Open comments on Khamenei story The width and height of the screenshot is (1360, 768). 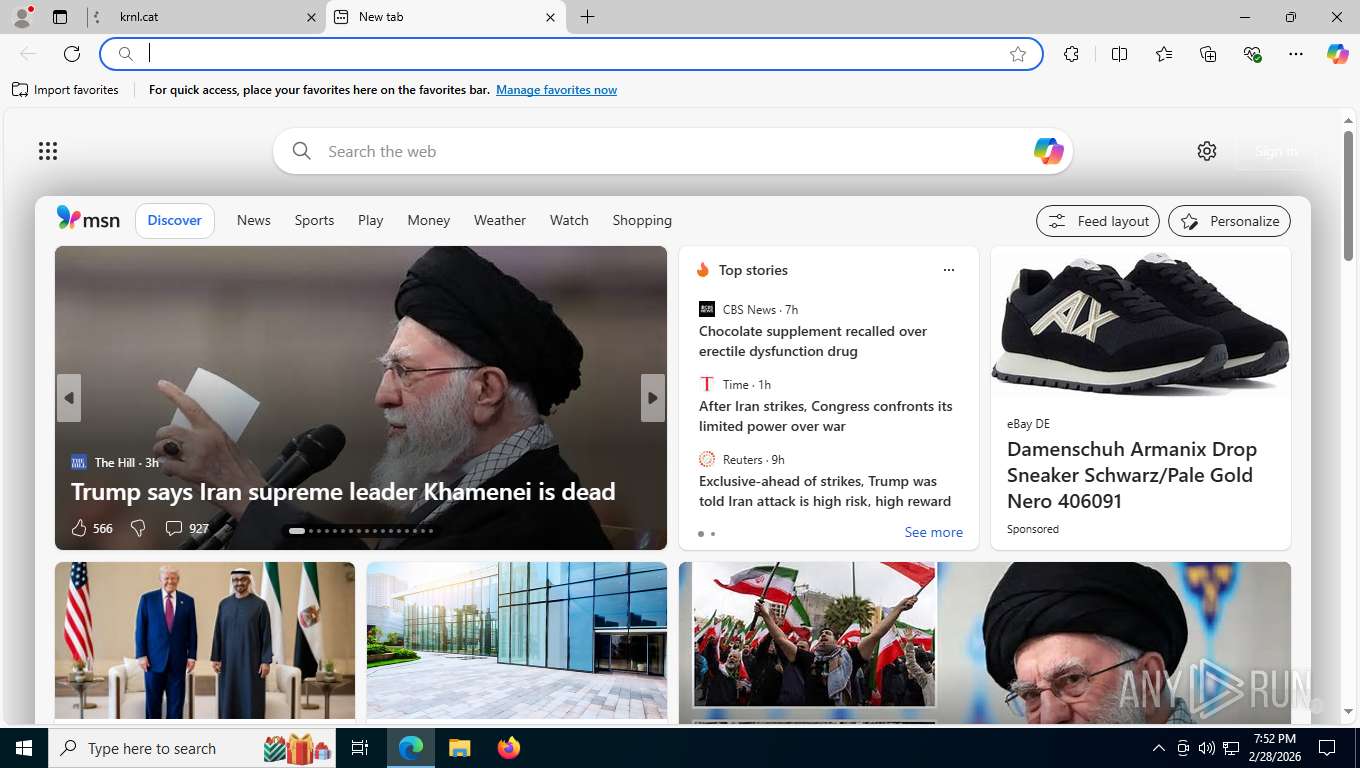pos(186,528)
